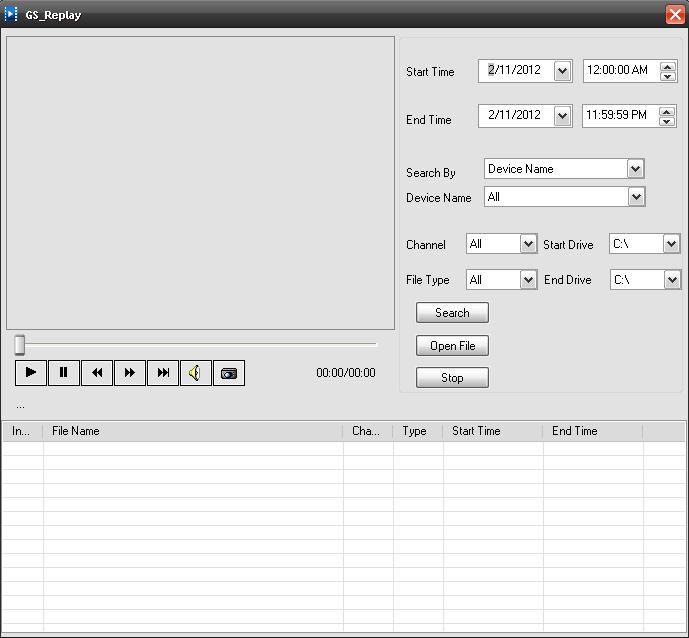This screenshot has height=638, width=689.
Task: Pause the video playback
Action: (x=63, y=373)
